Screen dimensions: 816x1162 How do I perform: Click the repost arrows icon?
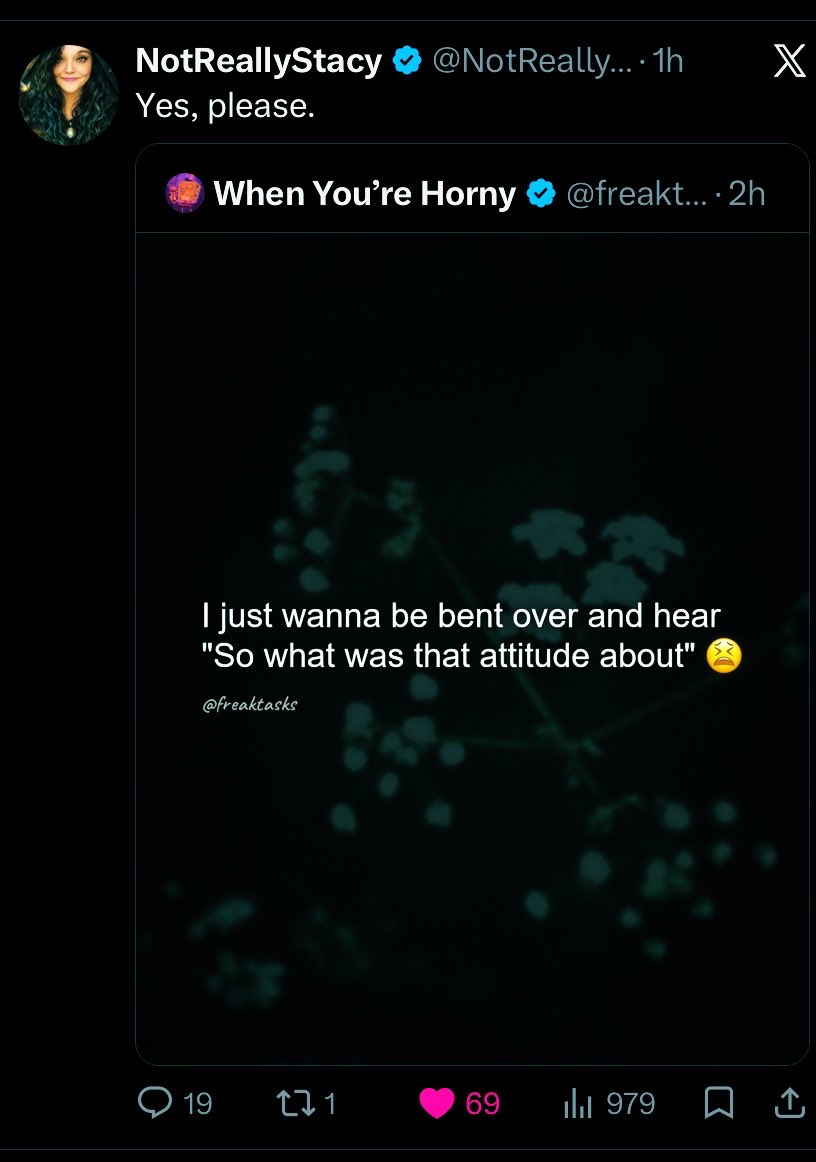click(295, 1103)
